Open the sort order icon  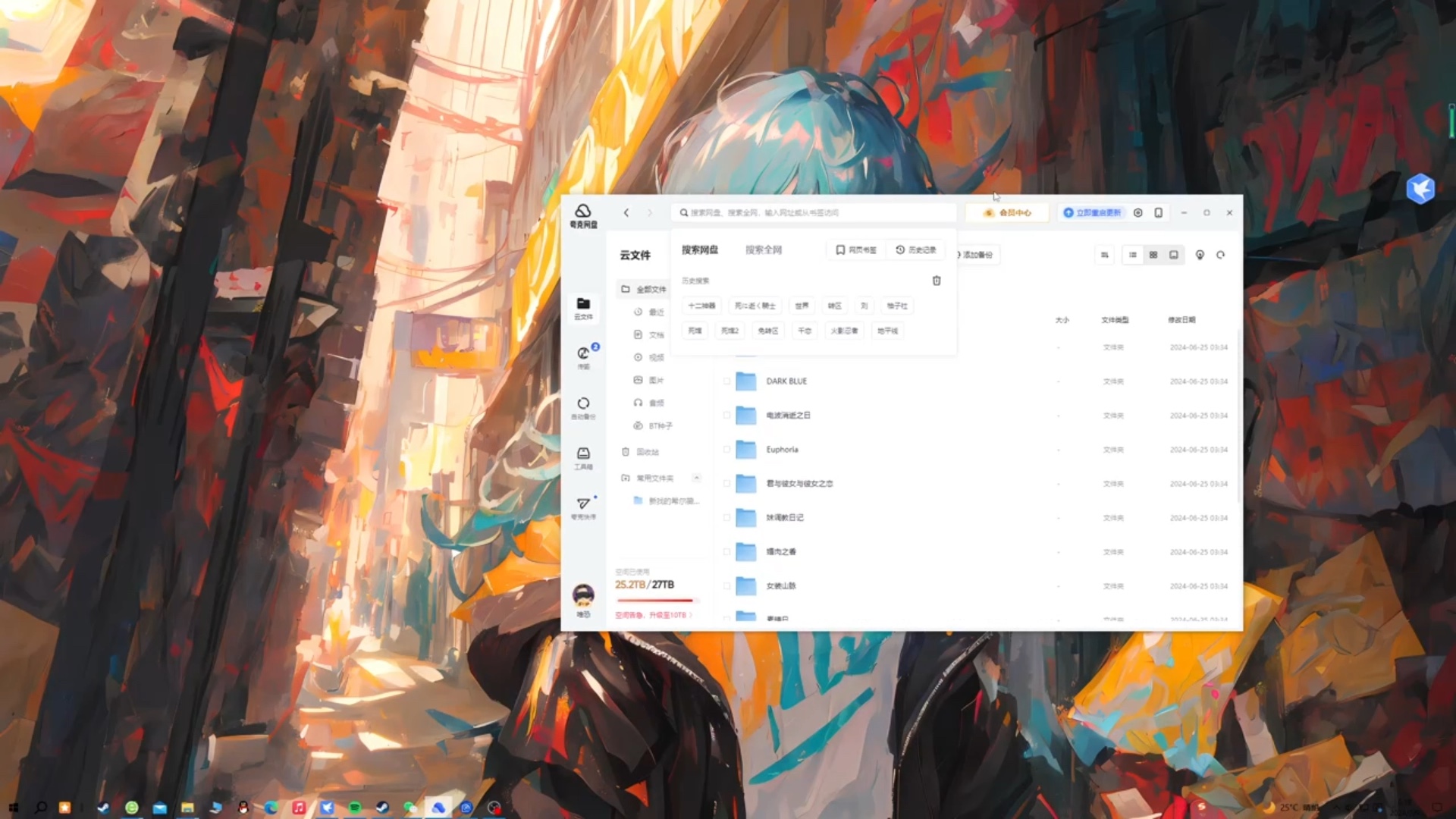point(1105,255)
